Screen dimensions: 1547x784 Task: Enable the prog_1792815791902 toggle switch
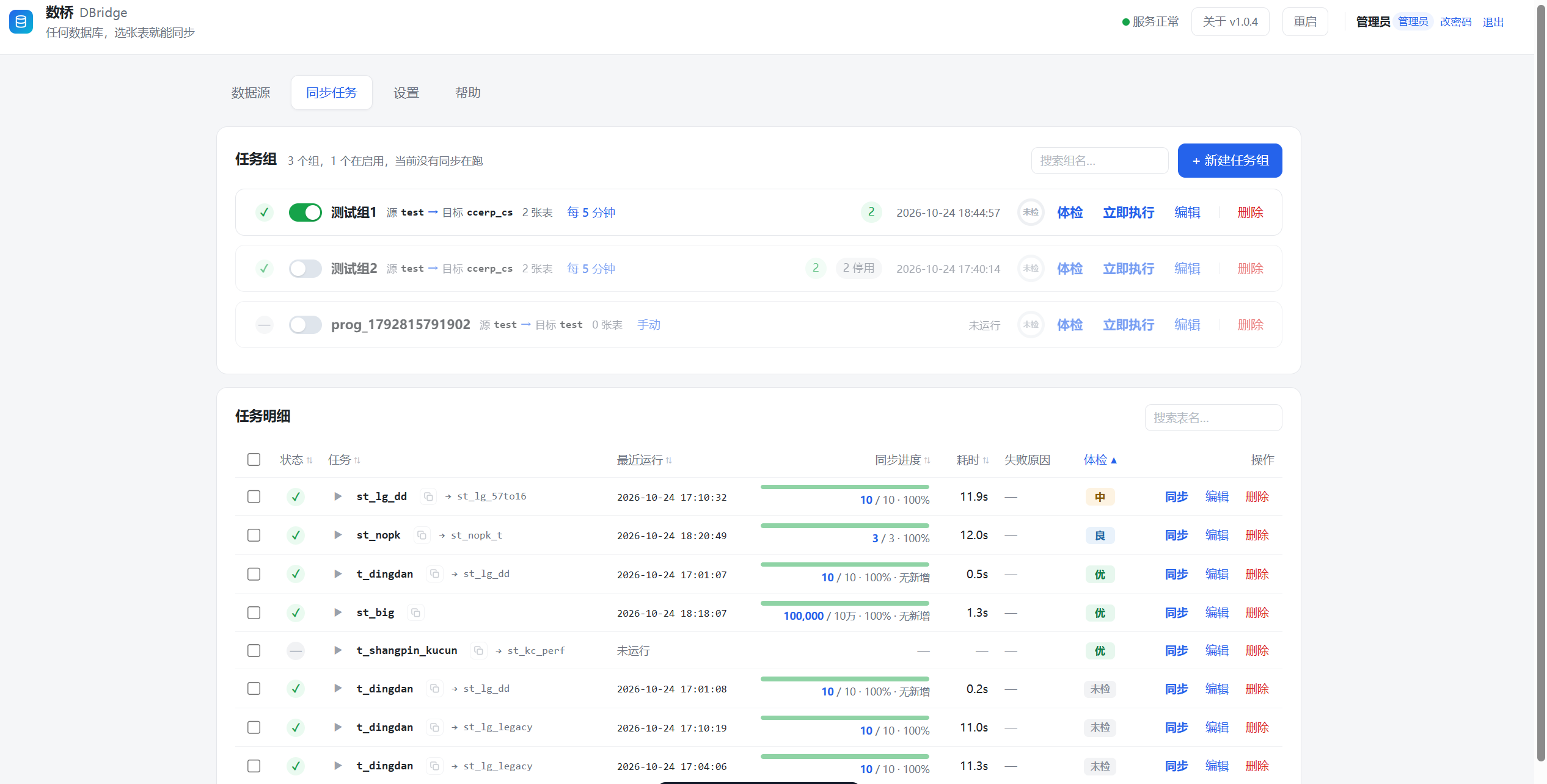[305, 325]
